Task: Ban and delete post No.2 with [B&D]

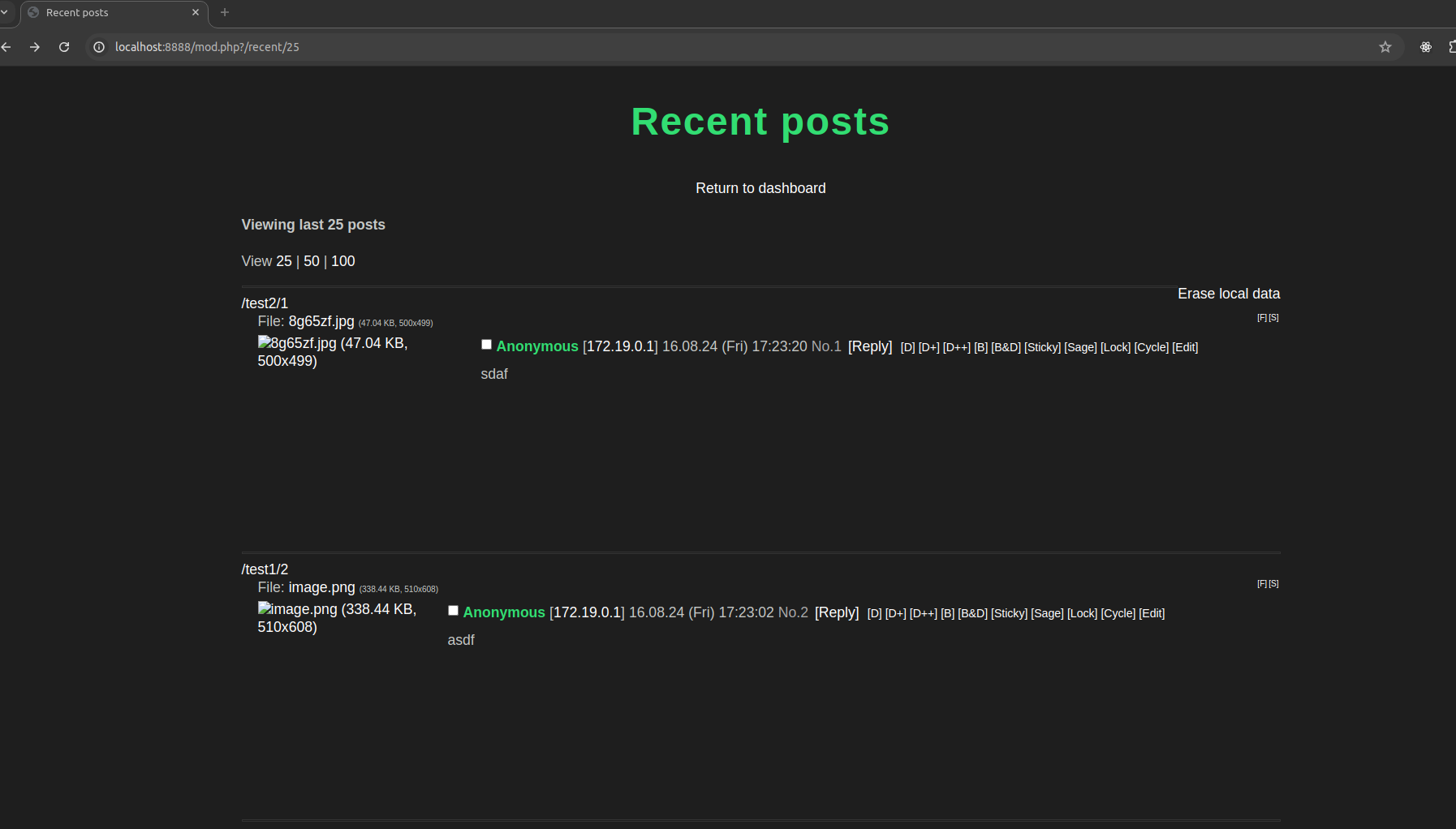Action: tap(973, 613)
